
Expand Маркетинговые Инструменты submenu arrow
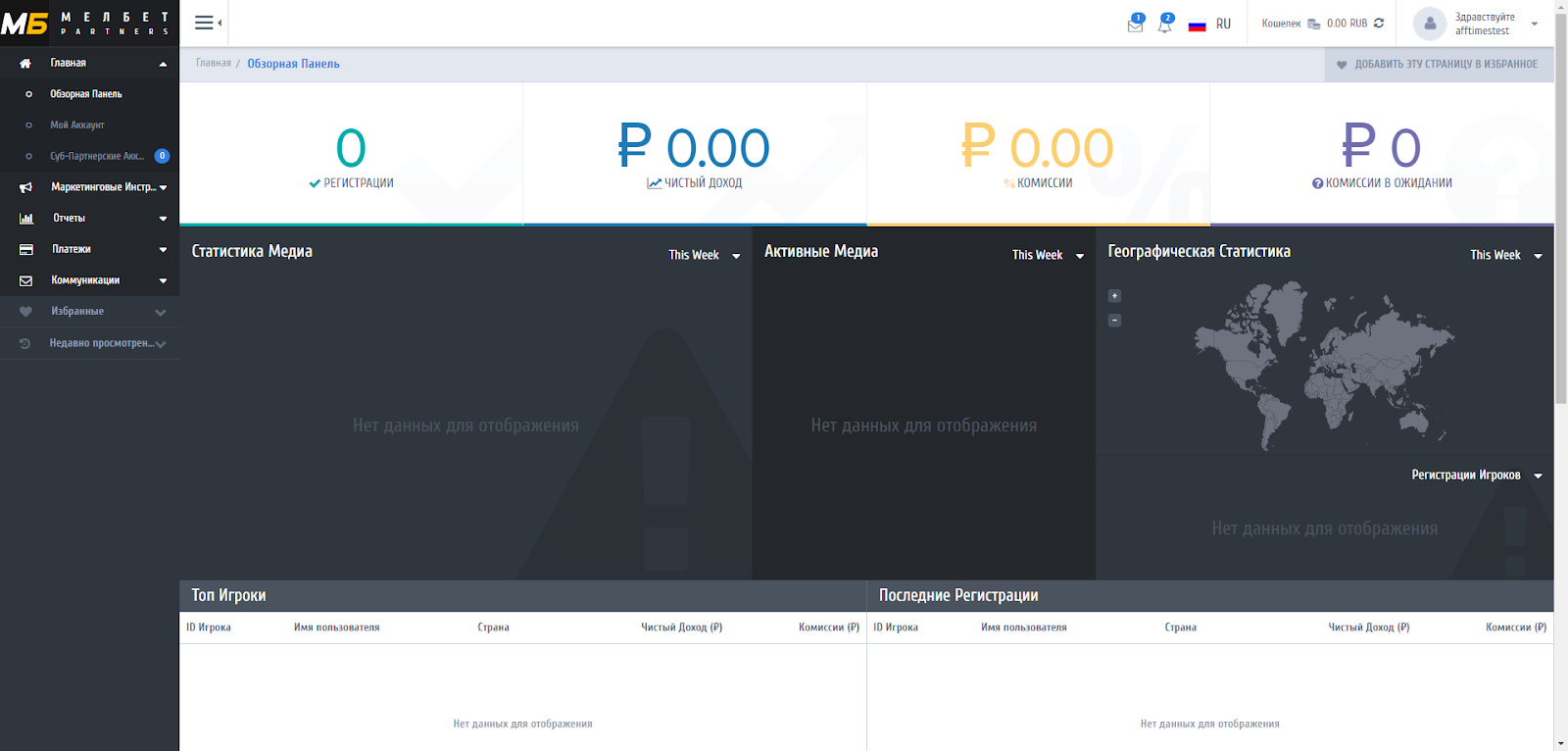click(x=163, y=187)
